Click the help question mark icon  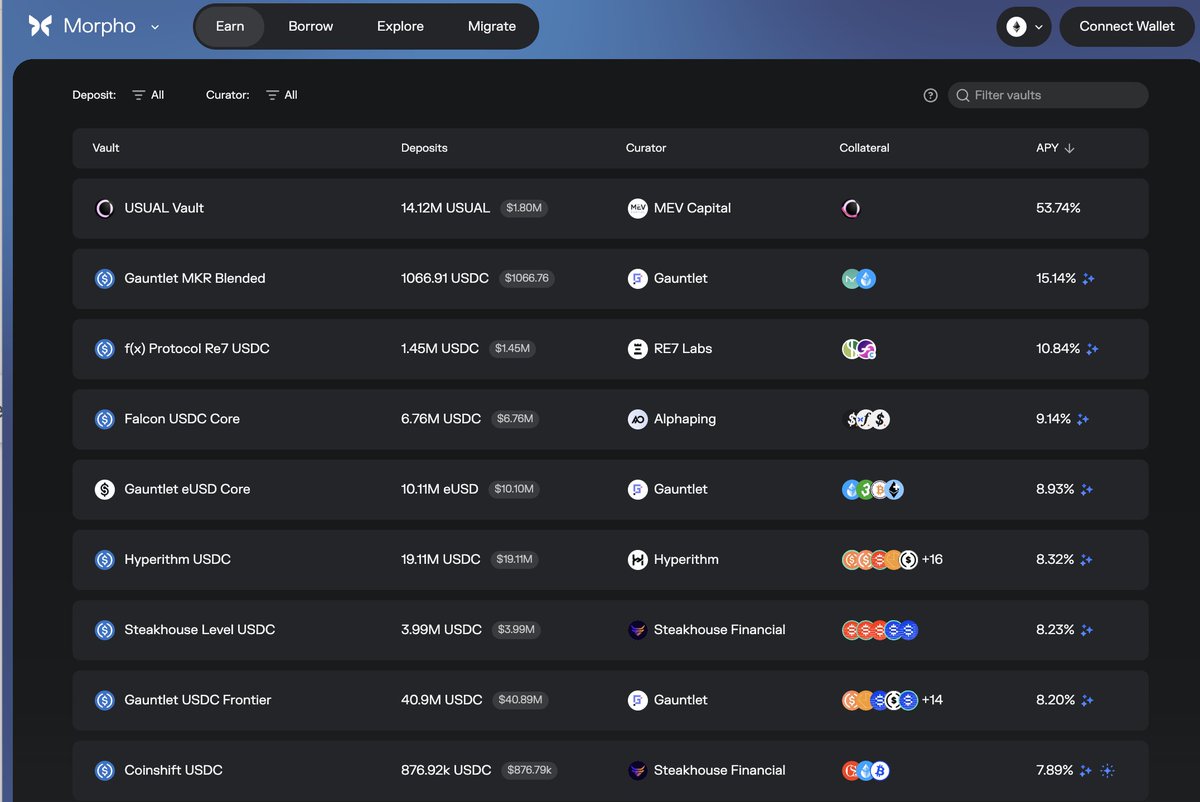coord(931,95)
